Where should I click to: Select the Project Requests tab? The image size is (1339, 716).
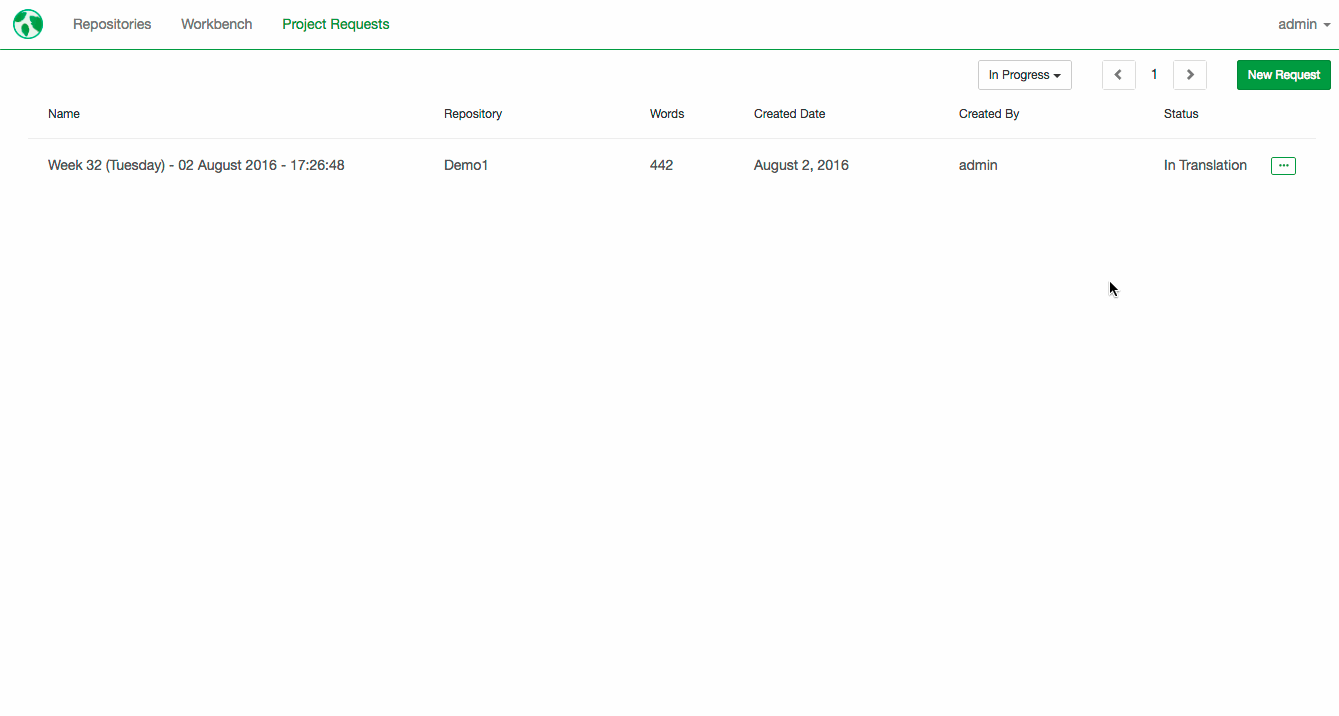coord(336,24)
